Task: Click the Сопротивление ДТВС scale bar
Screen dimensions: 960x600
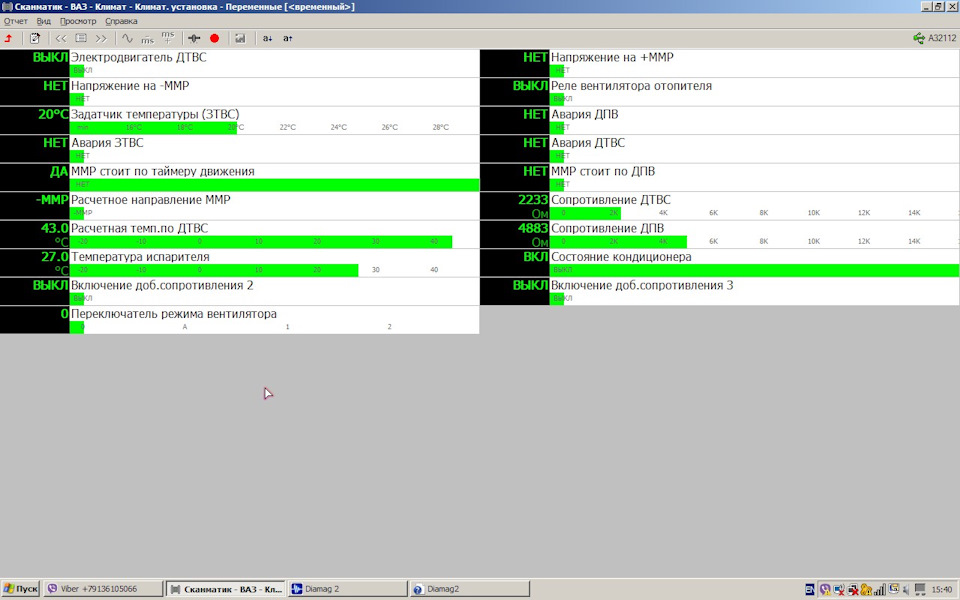Action: [755, 213]
